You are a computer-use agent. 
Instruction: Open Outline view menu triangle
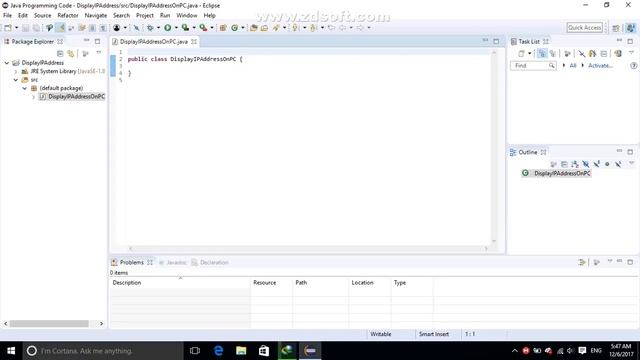tap(631, 164)
